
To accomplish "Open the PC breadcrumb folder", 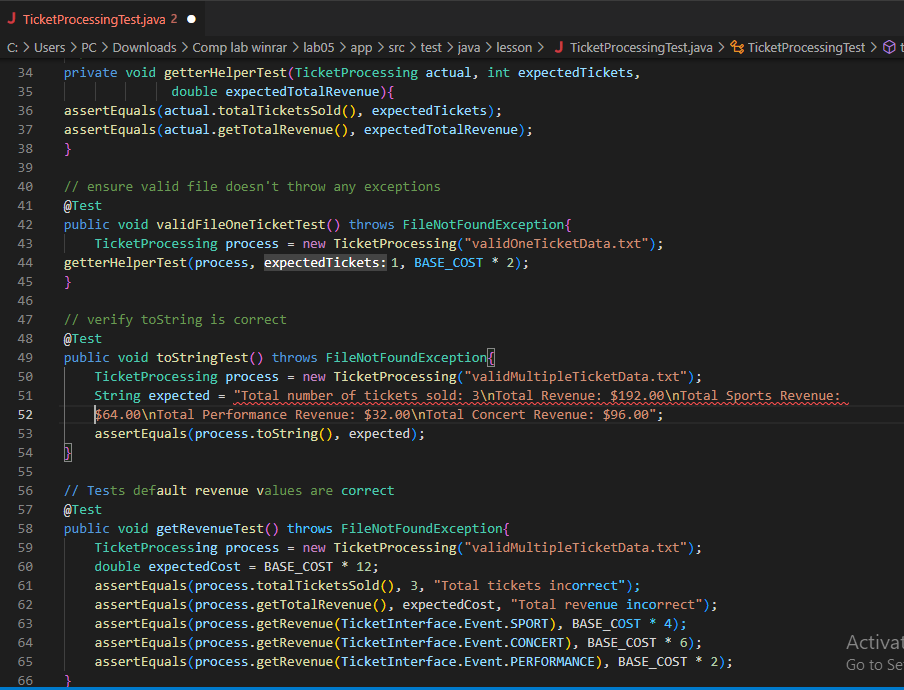I will [89, 48].
